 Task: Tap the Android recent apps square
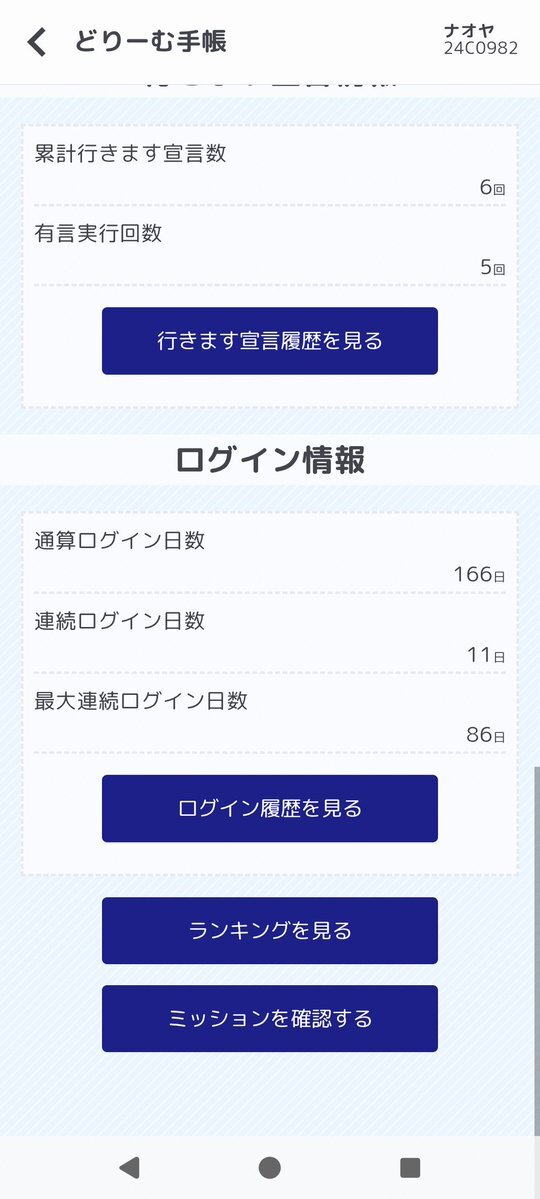coord(410,1167)
